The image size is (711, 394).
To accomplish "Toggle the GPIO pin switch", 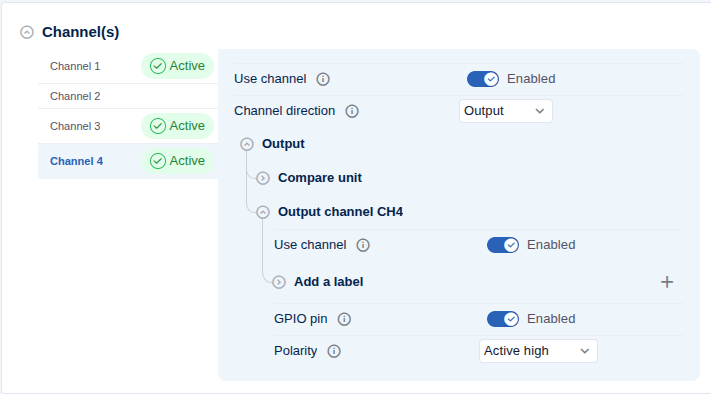I will click(503, 319).
